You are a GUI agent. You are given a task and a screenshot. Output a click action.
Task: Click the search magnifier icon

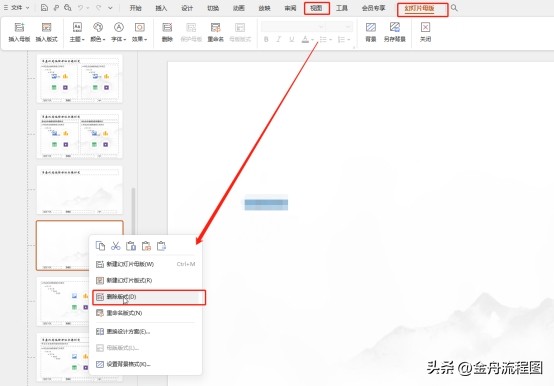click(454, 8)
